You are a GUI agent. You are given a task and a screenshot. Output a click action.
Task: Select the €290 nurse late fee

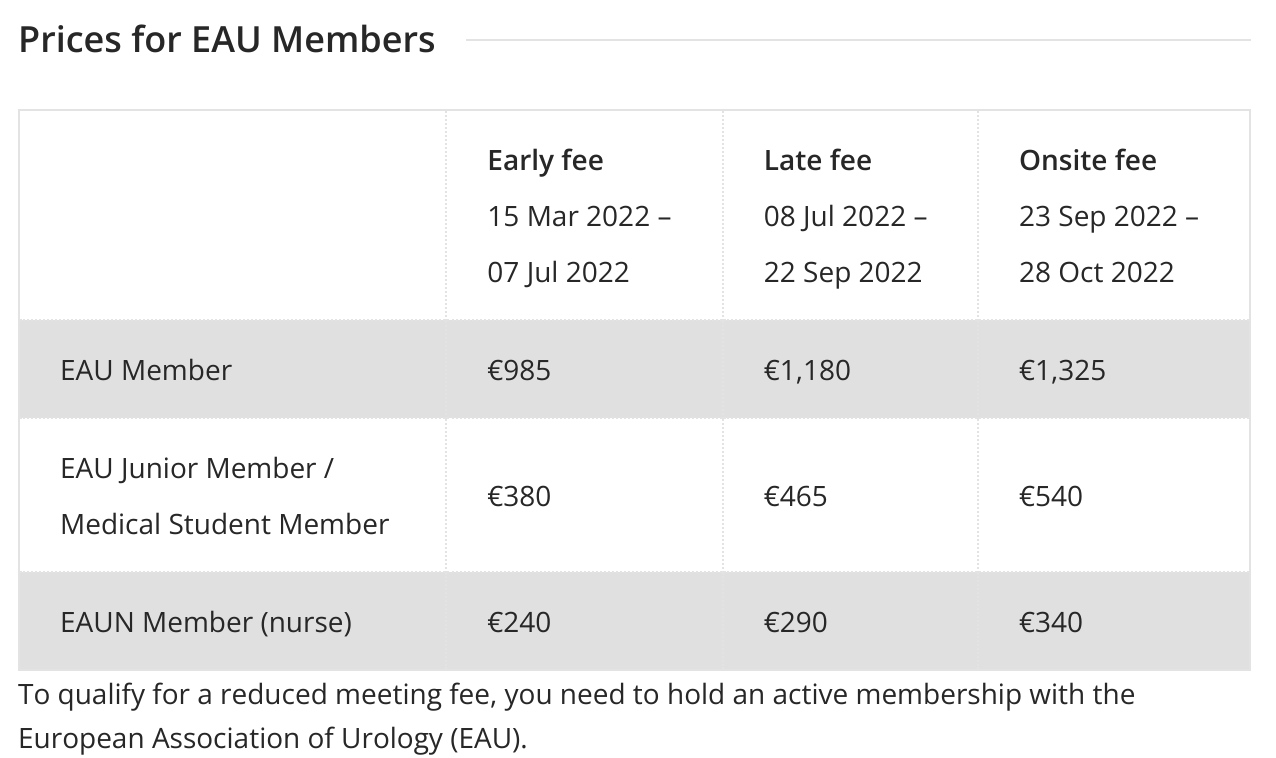796,622
